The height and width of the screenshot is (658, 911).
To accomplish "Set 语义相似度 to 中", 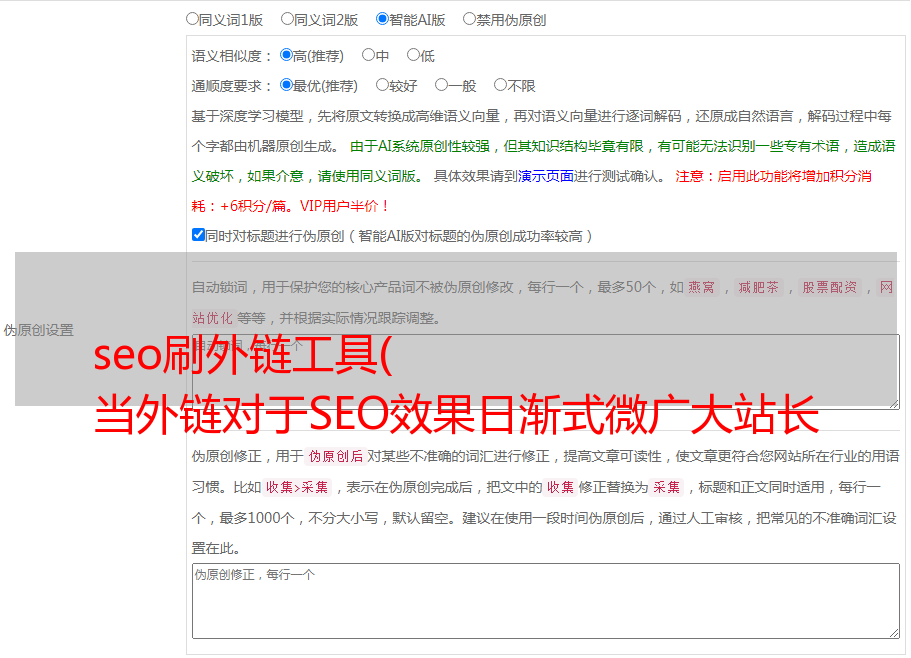I will 368,55.
